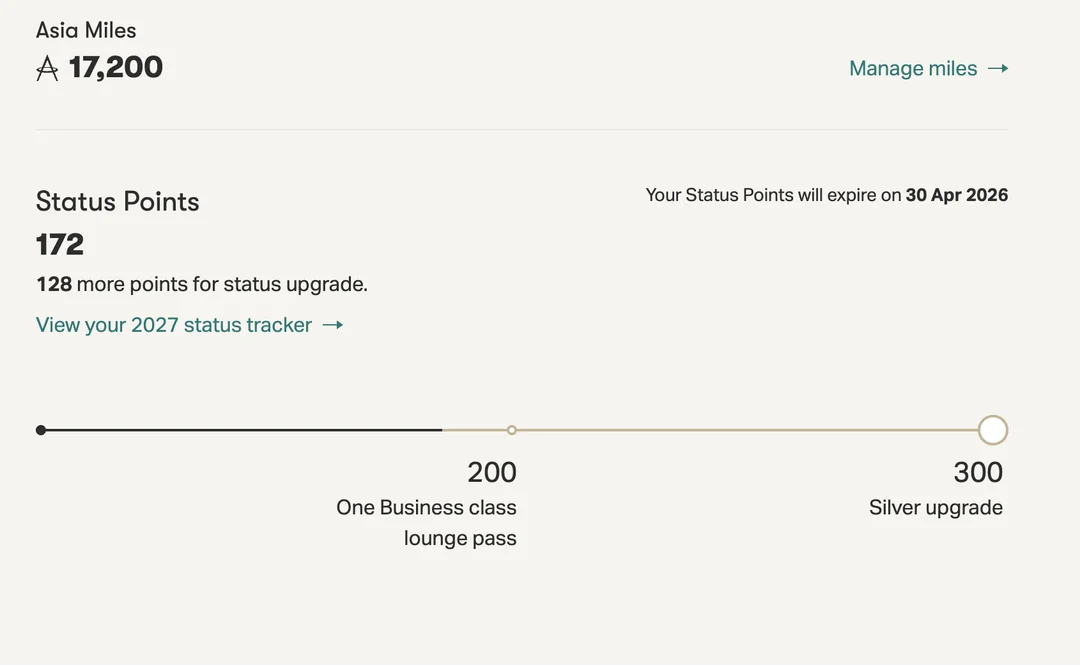Click the Status Points heading
The height and width of the screenshot is (665, 1080).
(x=118, y=201)
